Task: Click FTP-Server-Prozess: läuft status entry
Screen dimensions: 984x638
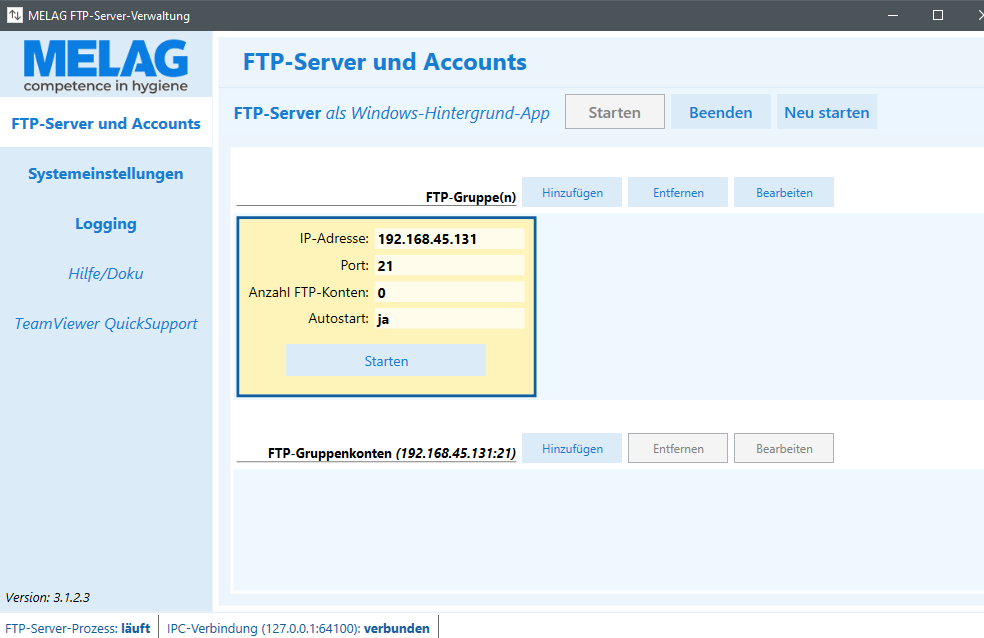Action: click(78, 628)
